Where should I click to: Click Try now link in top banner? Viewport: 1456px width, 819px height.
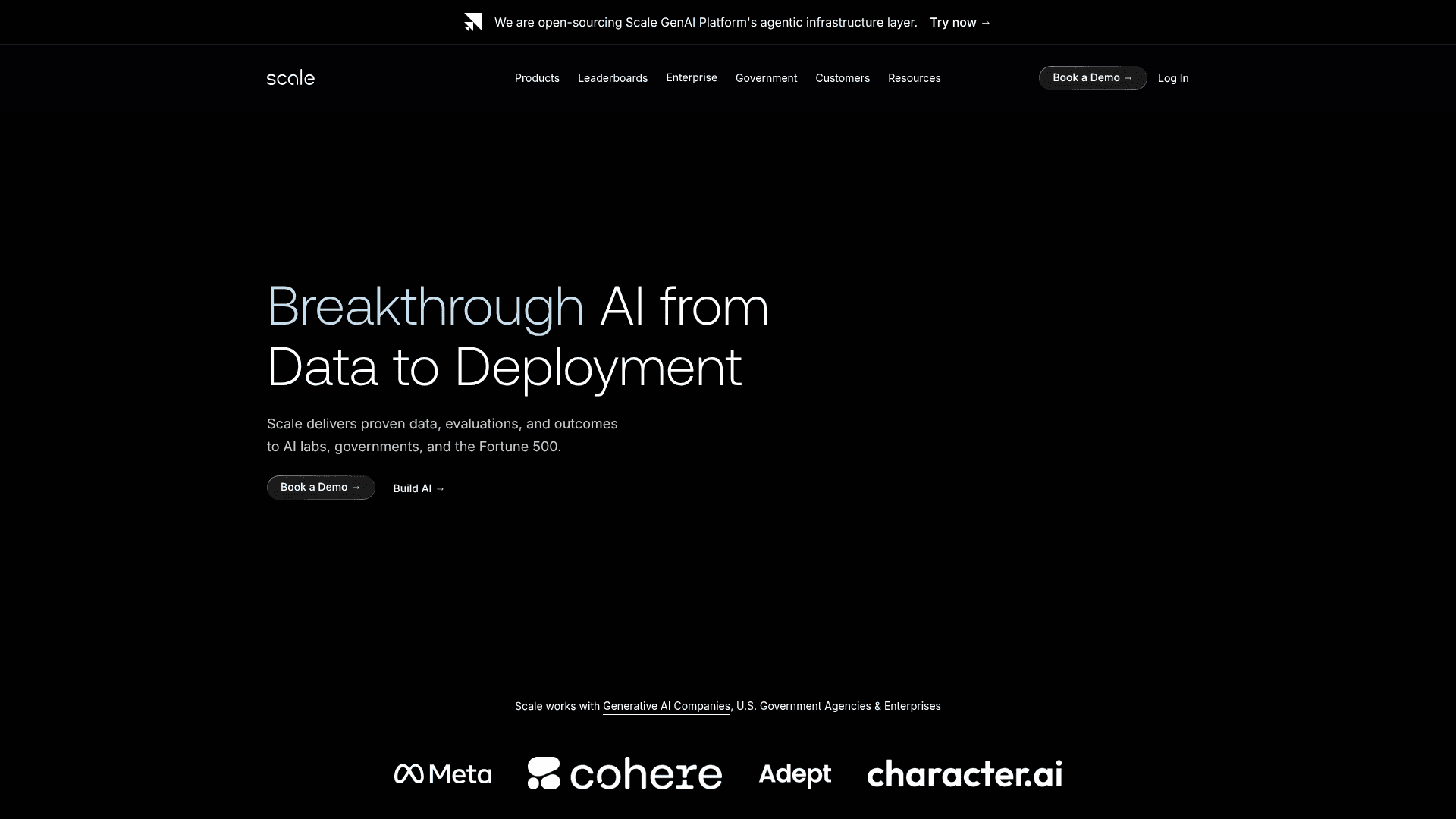960,23
